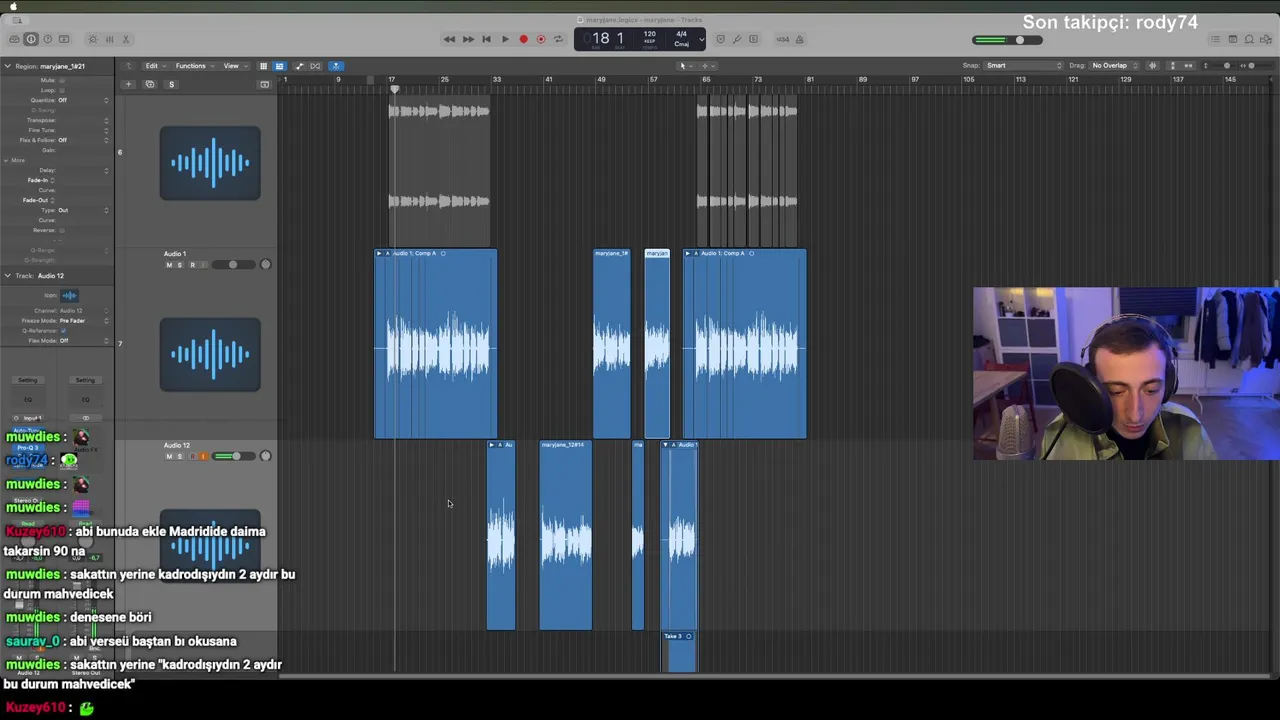The height and width of the screenshot is (720, 1280).
Task: Collapse the Track Audio 12 inspector section
Action: (x=7, y=276)
